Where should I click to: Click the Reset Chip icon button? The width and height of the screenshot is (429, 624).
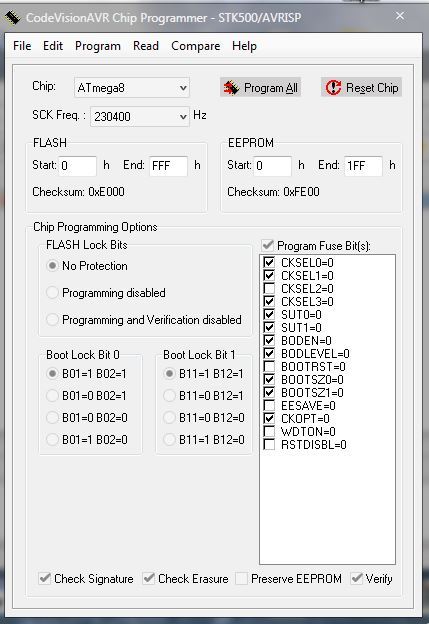pos(361,88)
